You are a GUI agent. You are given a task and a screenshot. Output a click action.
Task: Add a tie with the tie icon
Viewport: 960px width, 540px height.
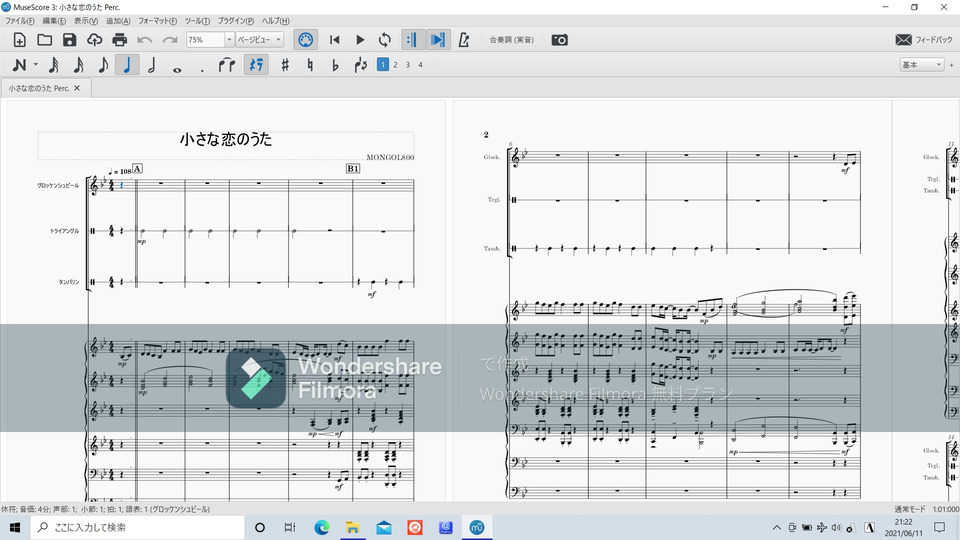point(227,65)
